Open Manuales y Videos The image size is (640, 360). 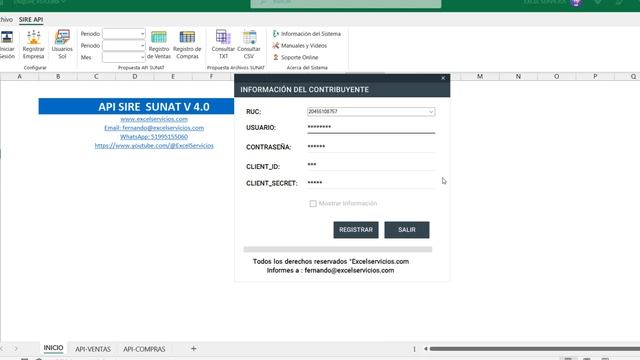pos(300,46)
